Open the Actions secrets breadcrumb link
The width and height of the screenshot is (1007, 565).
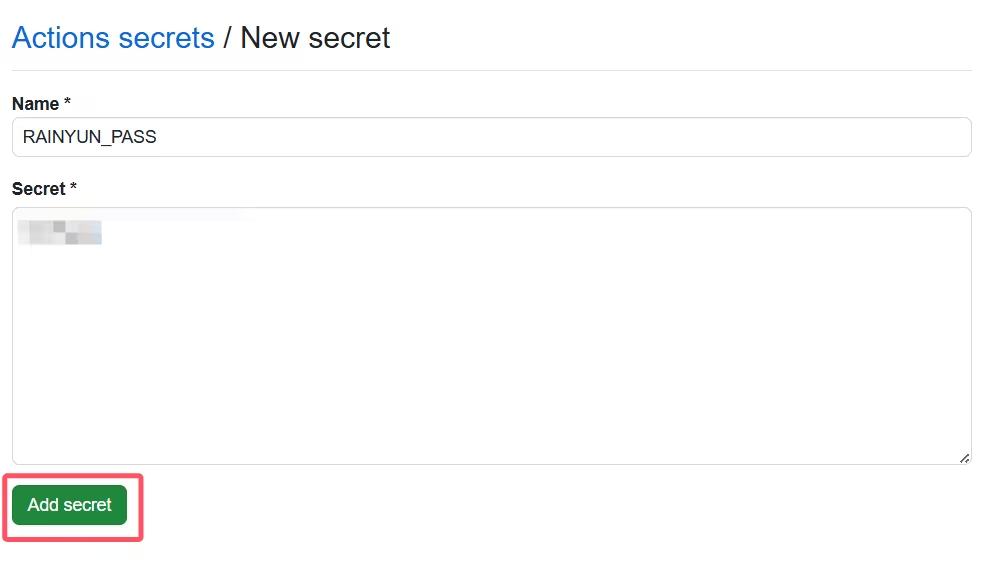point(113,38)
